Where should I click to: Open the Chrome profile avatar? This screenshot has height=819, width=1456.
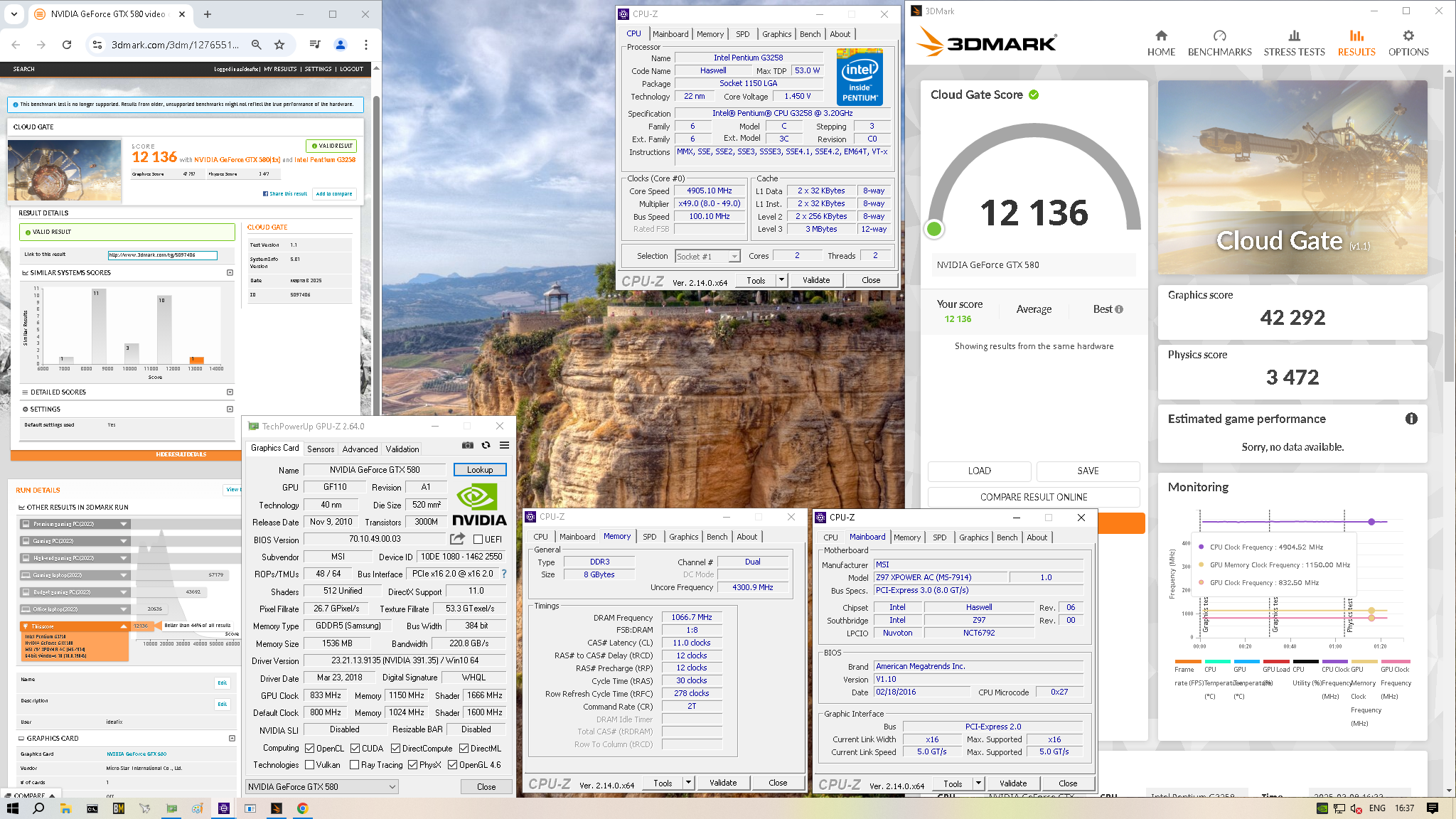pyautogui.click(x=341, y=45)
